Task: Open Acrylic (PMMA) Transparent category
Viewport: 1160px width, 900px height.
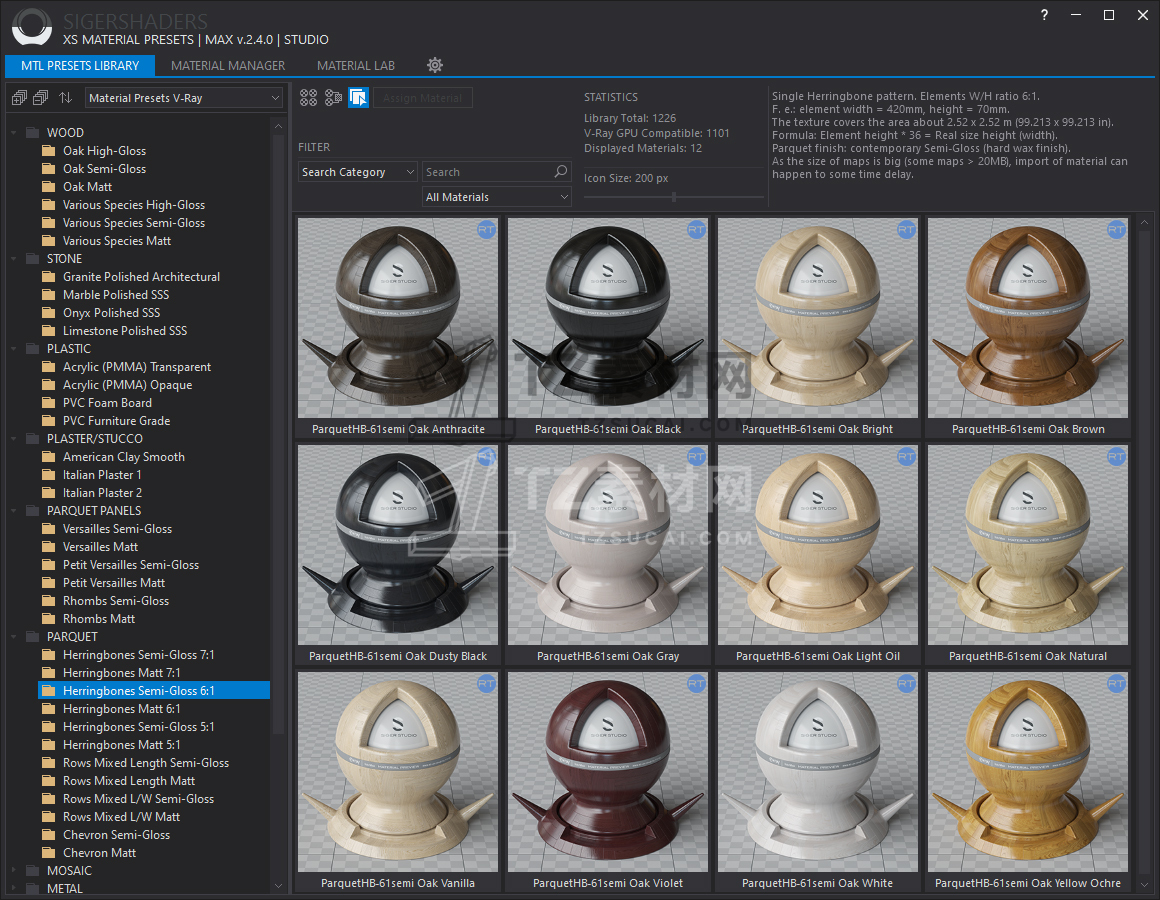Action: pos(137,367)
